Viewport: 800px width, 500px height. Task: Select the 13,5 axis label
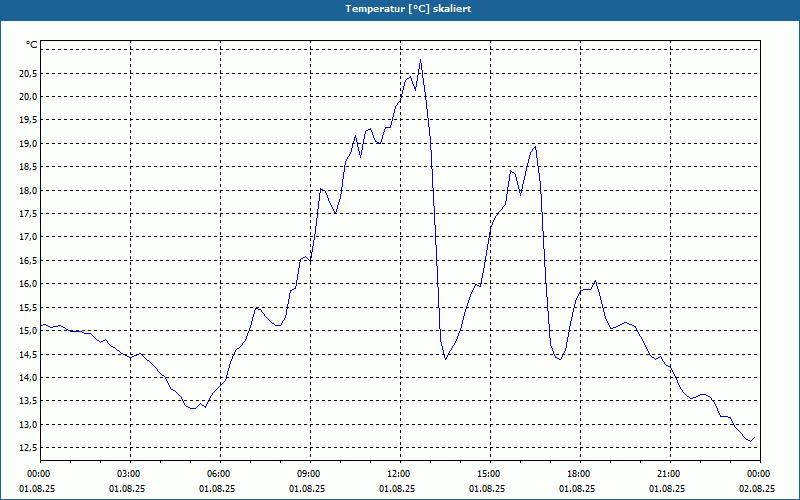click(28, 401)
